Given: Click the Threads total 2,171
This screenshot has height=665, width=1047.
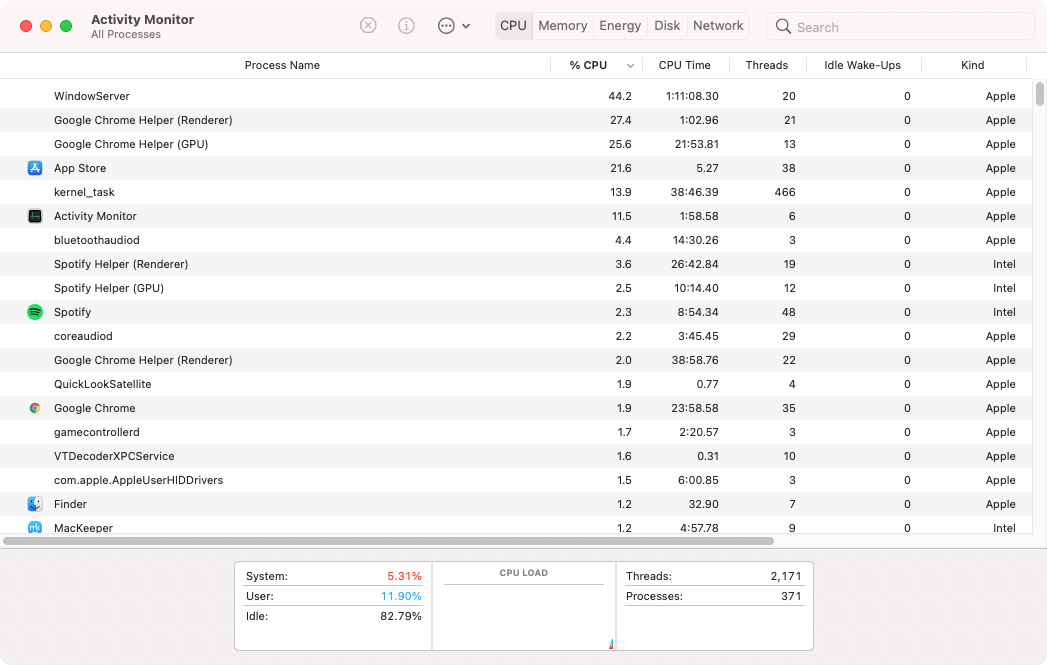Looking at the screenshot, I should click(x=785, y=576).
